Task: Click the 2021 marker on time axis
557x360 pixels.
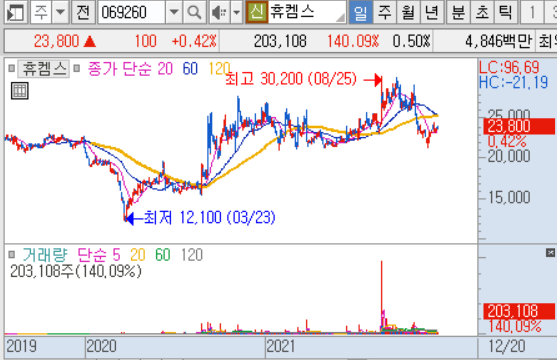Action: tap(281, 346)
